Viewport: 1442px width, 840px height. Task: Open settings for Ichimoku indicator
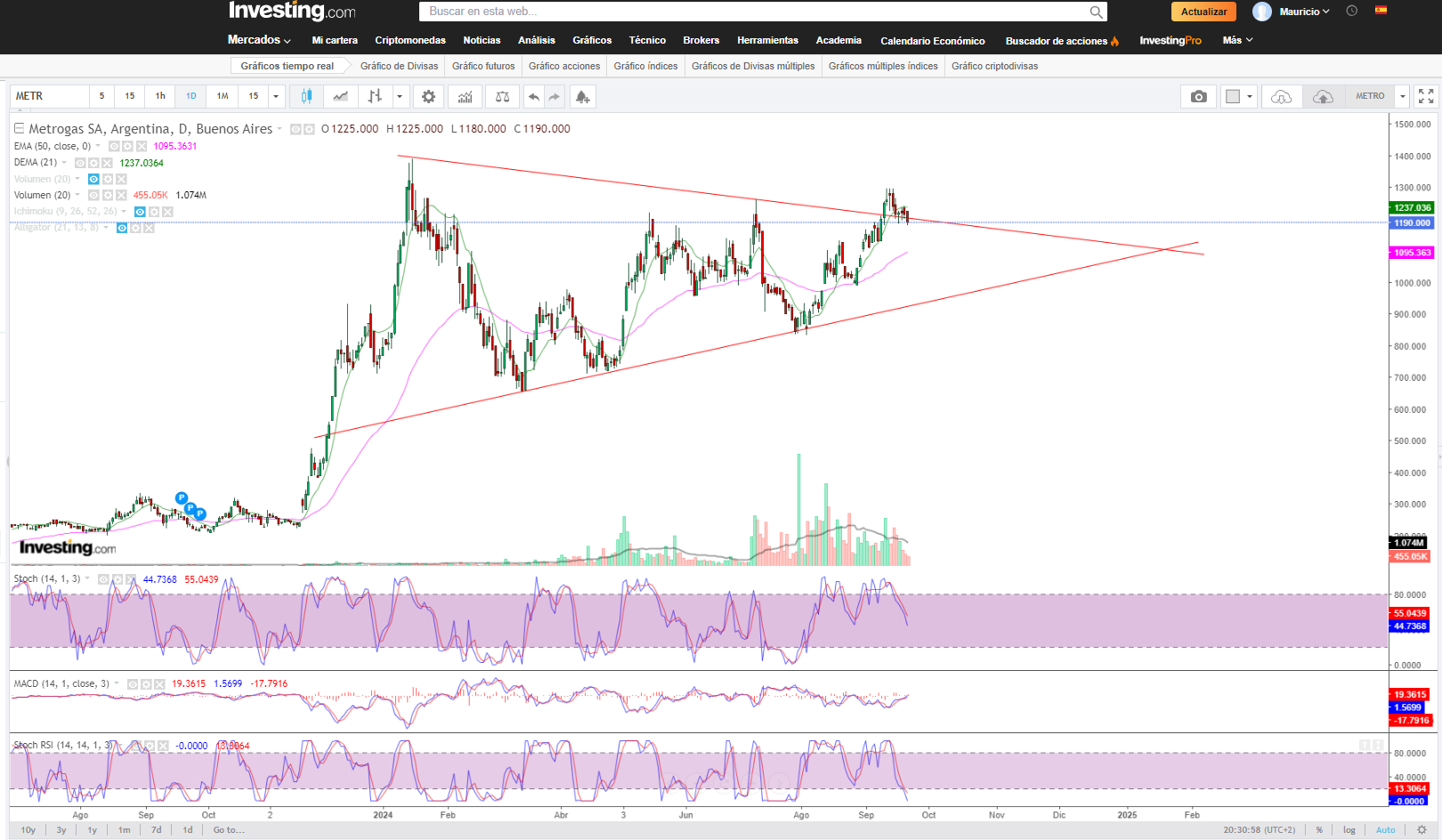pyautogui.click(x=154, y=212)
